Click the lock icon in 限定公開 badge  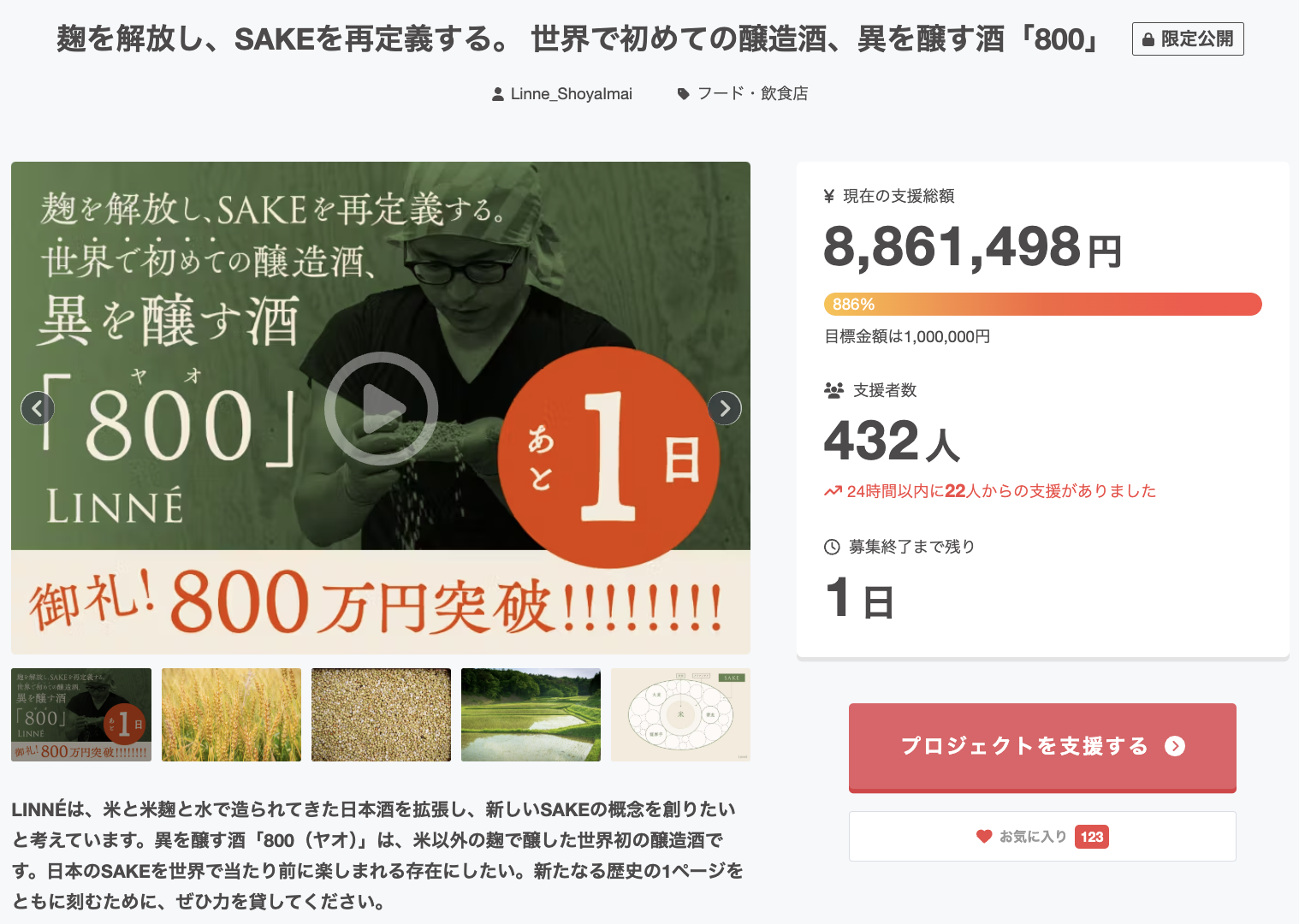coord(1148,39)
